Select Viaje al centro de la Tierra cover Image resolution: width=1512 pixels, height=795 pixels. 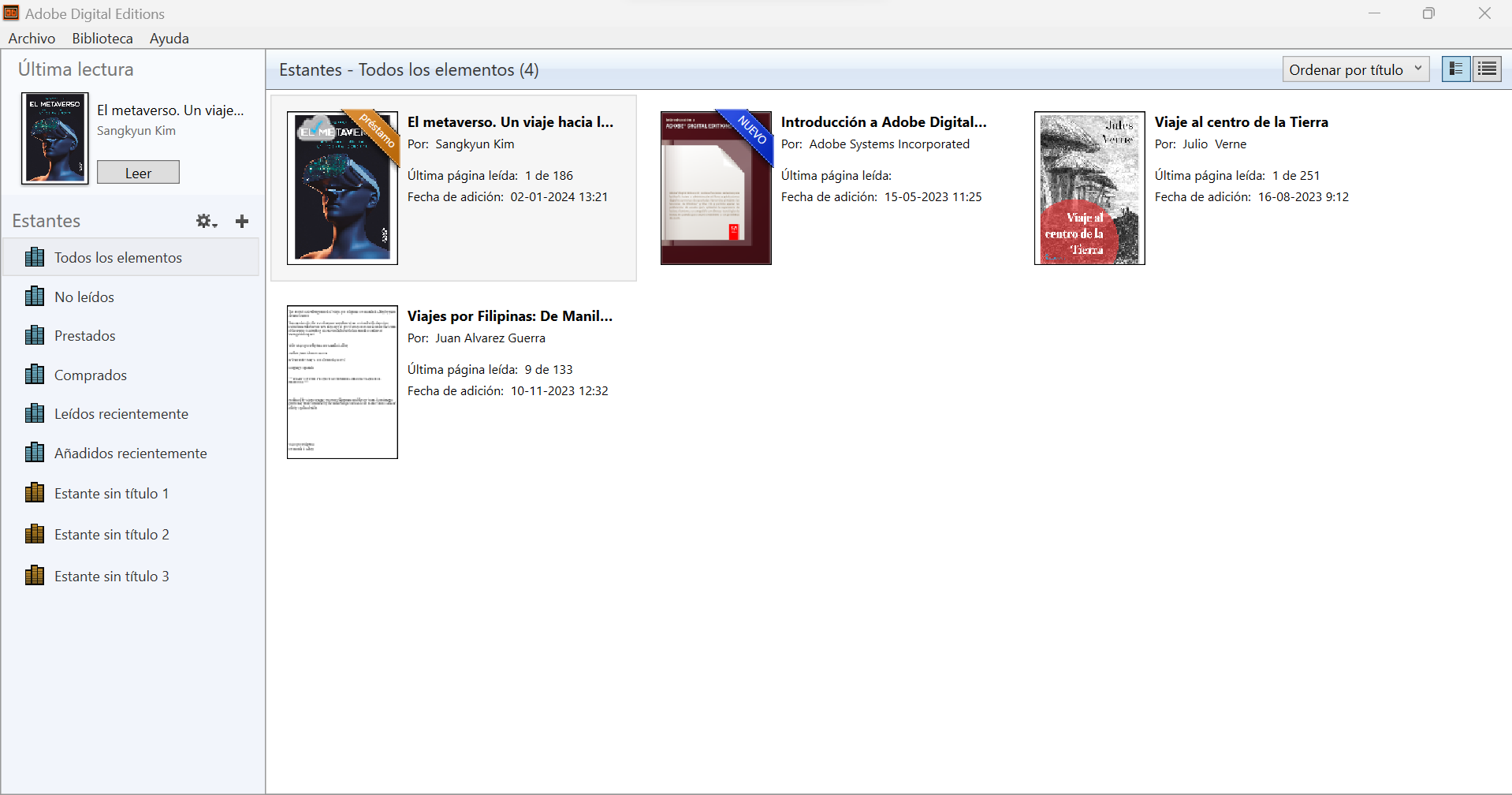pos(1089,188)
